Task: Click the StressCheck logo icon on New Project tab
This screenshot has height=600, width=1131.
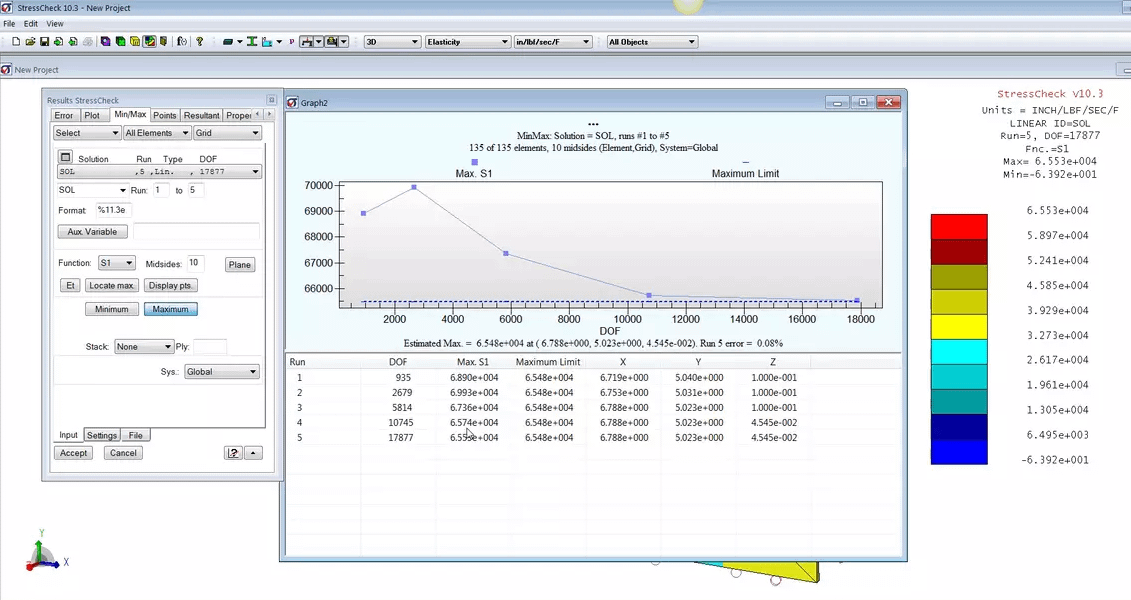Action: (6, 69)
